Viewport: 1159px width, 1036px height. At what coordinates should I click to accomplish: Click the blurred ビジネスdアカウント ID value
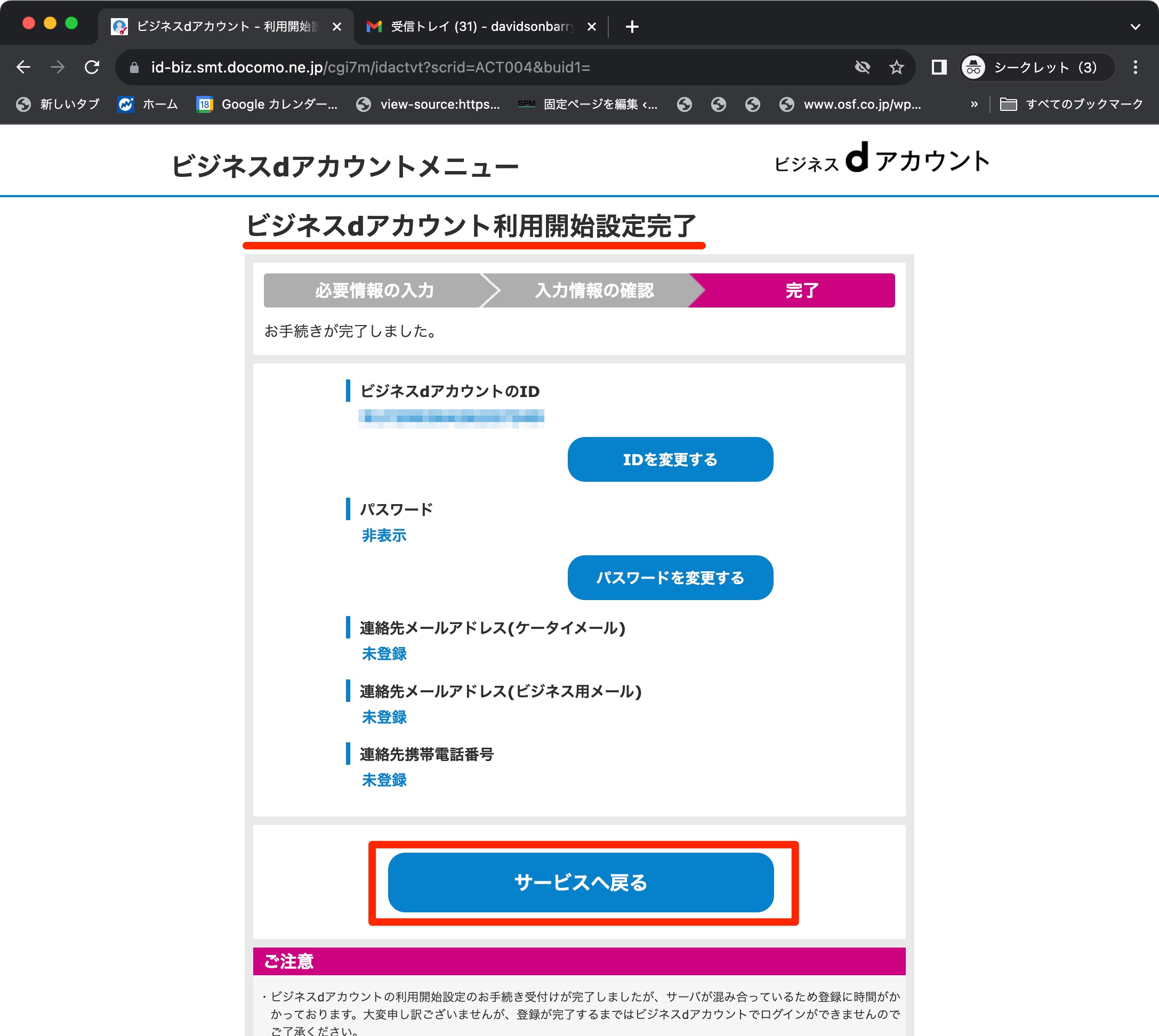coord(451,418)
